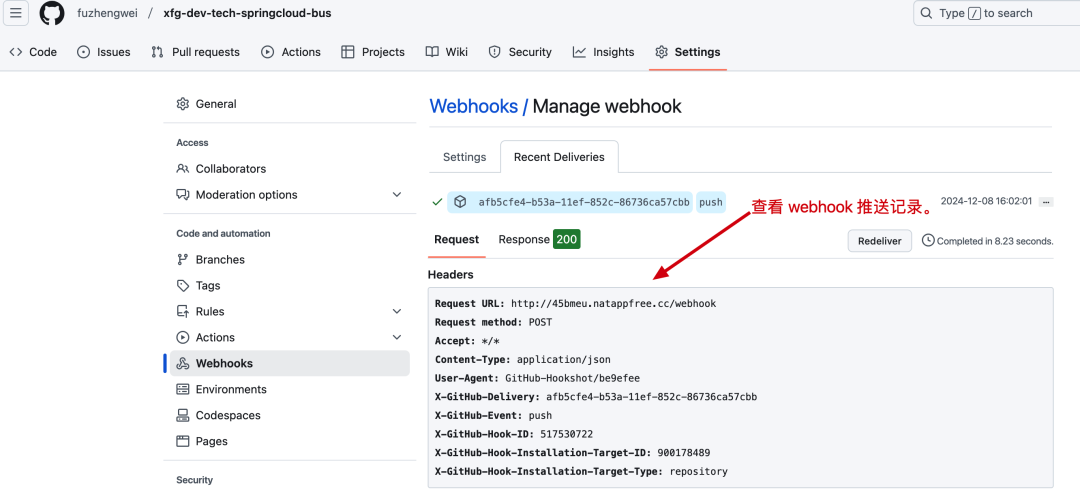The image size is (1080, 489).
Task: Open Pages in sidebar
Action: point(289,441)
